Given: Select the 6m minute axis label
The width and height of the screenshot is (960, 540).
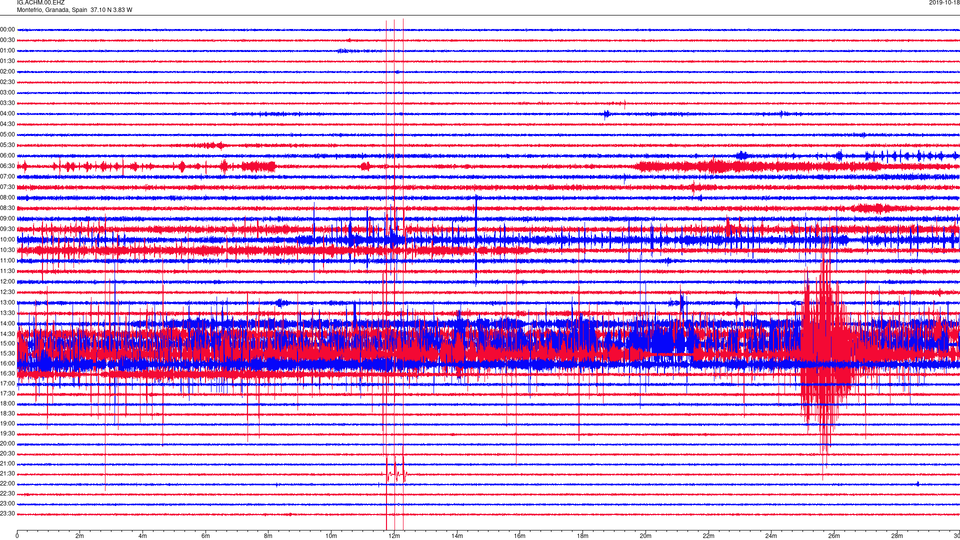Looking at the screenshot, I should (x=205, y=536).
